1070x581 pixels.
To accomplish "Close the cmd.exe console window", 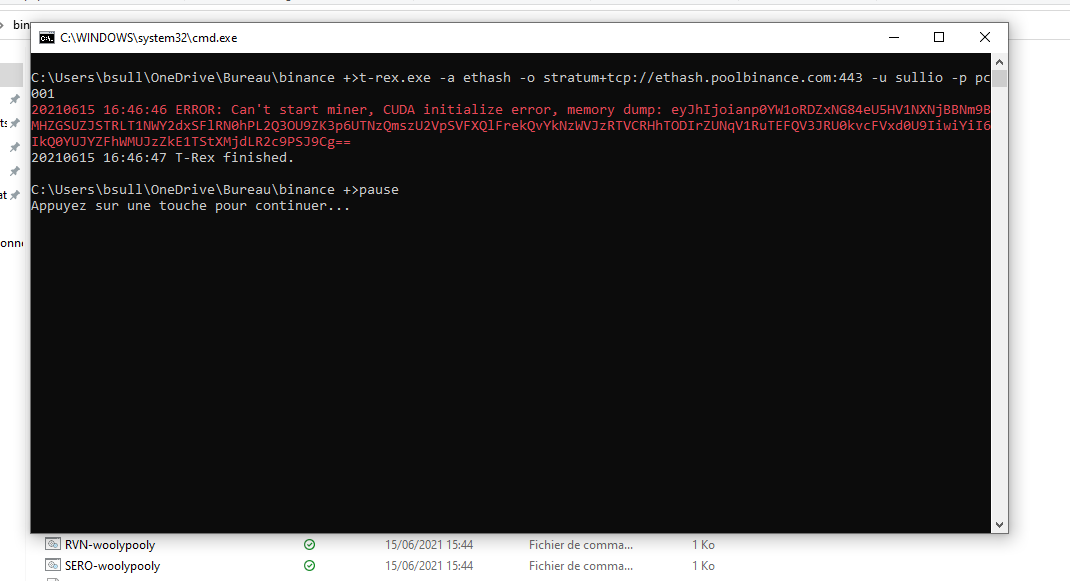I will coord(985,38).
